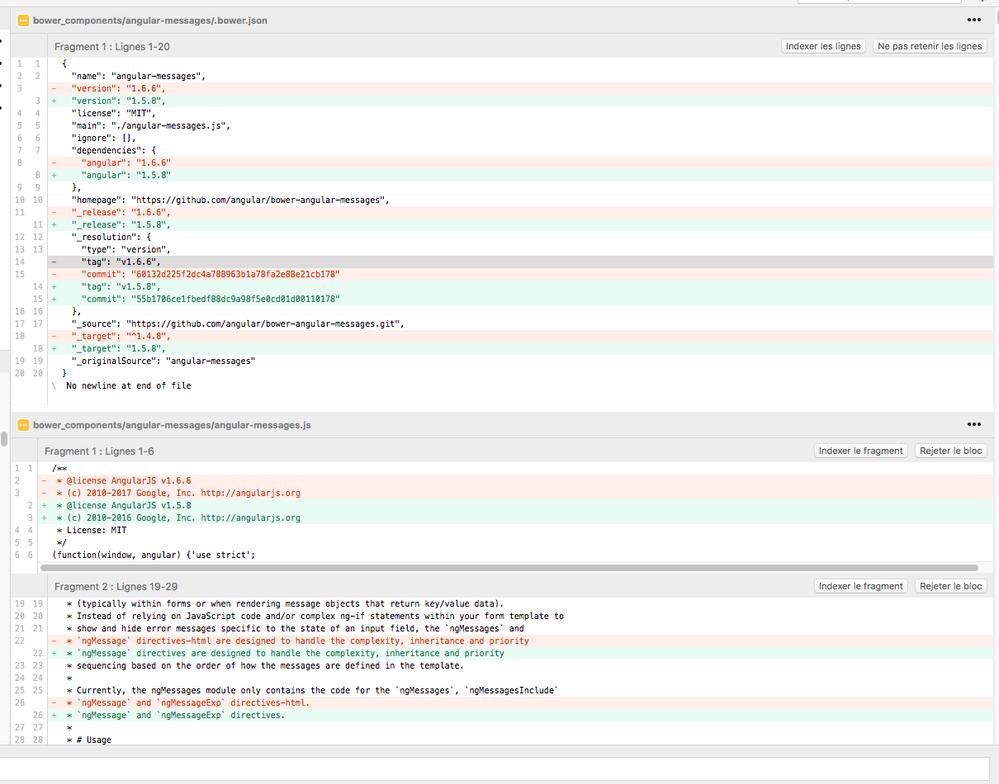
Task: Select added line ending ngMessageExp directives.
Action: click(520, 715)
